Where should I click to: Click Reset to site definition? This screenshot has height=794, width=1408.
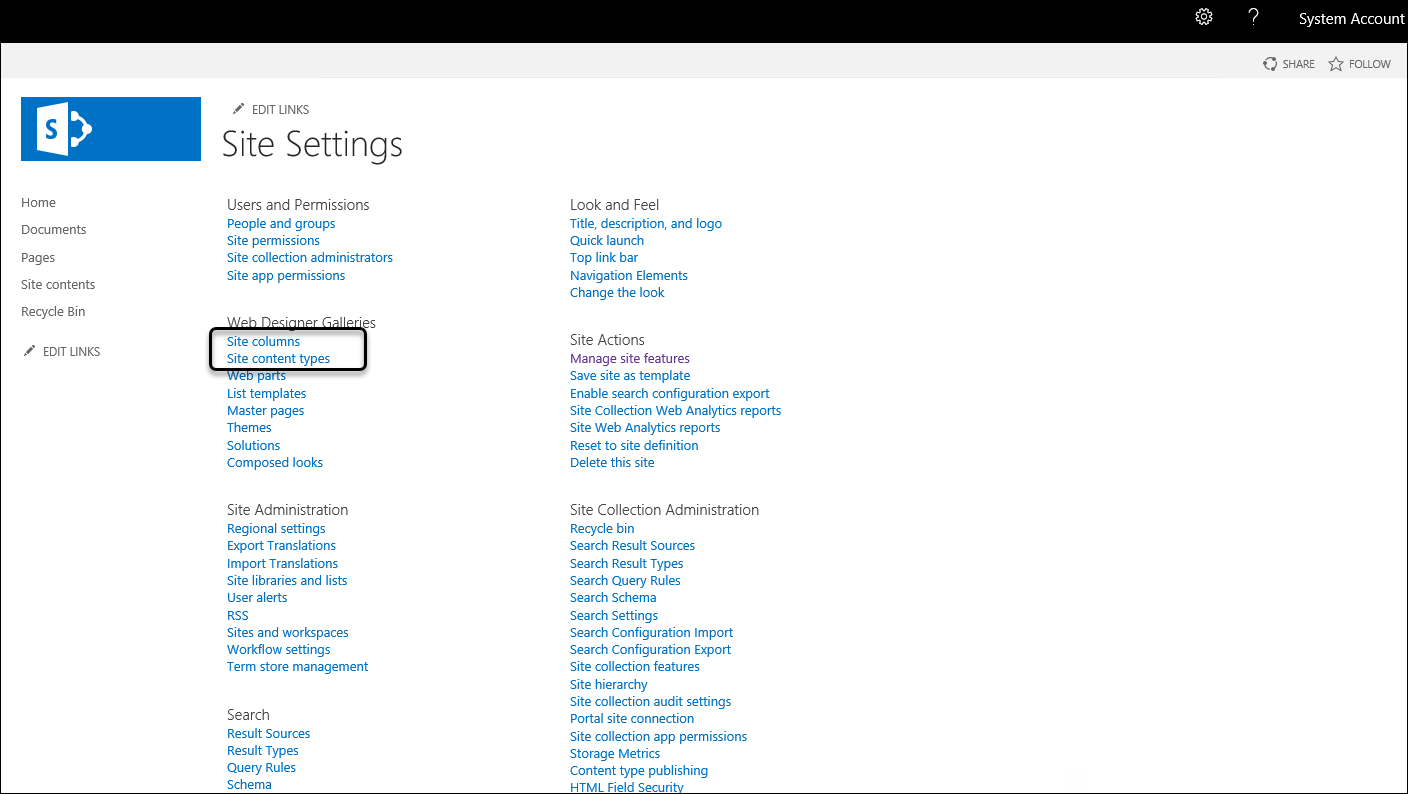point(634,446)
